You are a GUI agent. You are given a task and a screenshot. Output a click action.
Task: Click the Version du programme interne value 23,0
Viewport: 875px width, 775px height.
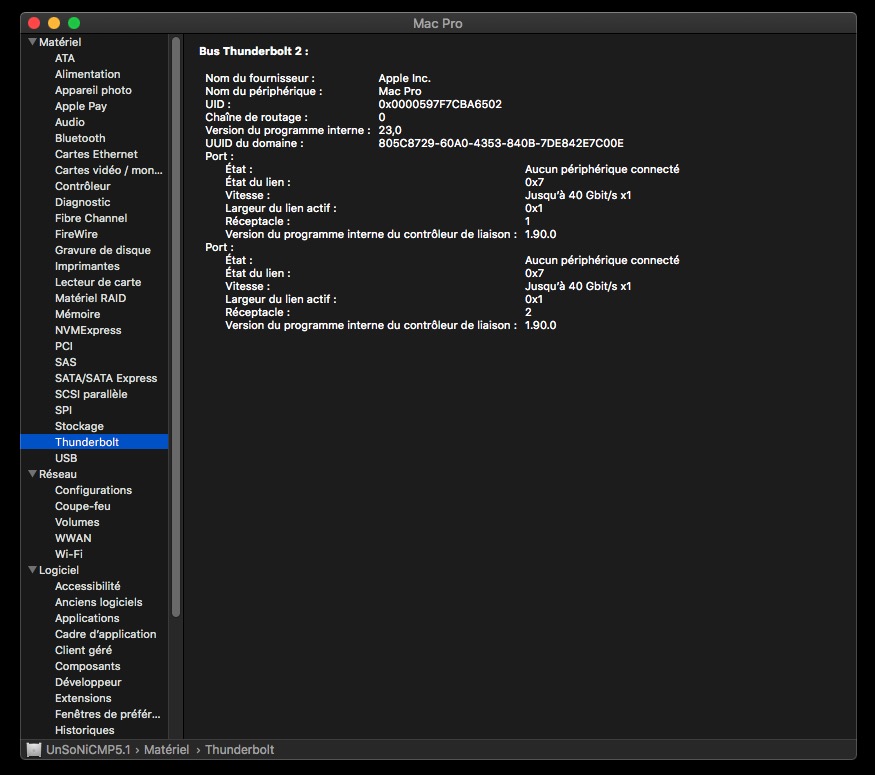click(390, 130)
